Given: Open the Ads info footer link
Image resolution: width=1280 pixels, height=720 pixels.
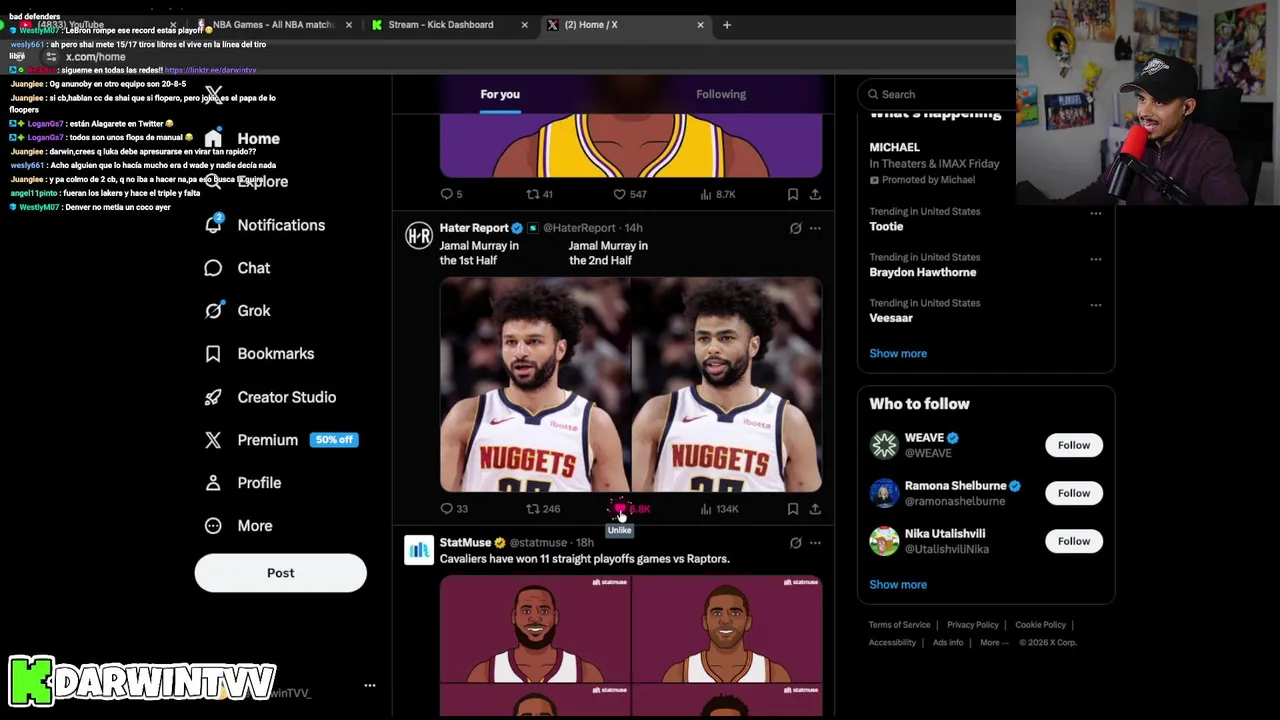Looking at the screenshot, I should click(x=948, y=643).
